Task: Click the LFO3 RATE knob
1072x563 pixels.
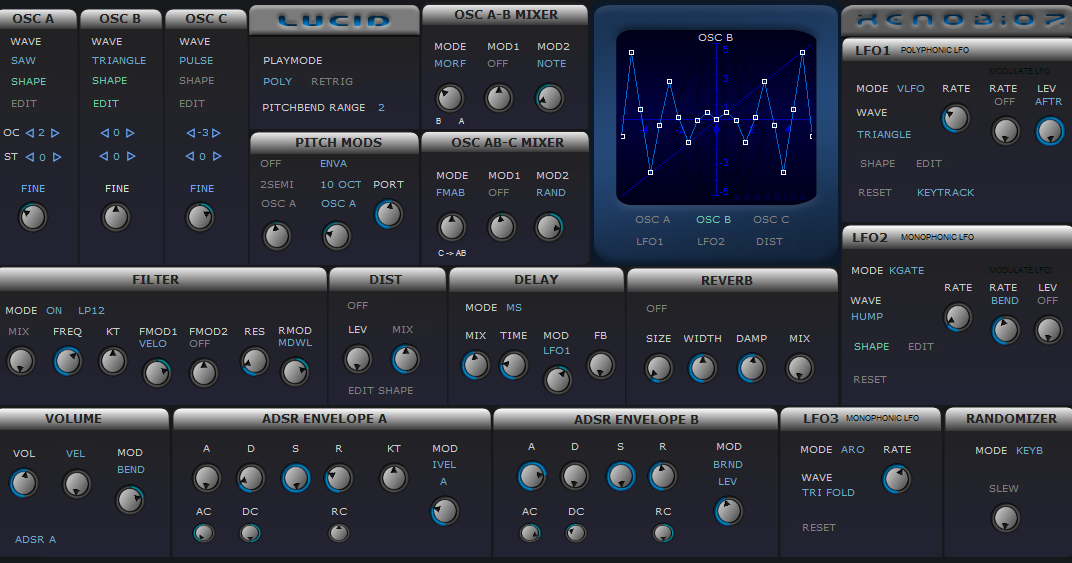Action: [x=896, y=479]
